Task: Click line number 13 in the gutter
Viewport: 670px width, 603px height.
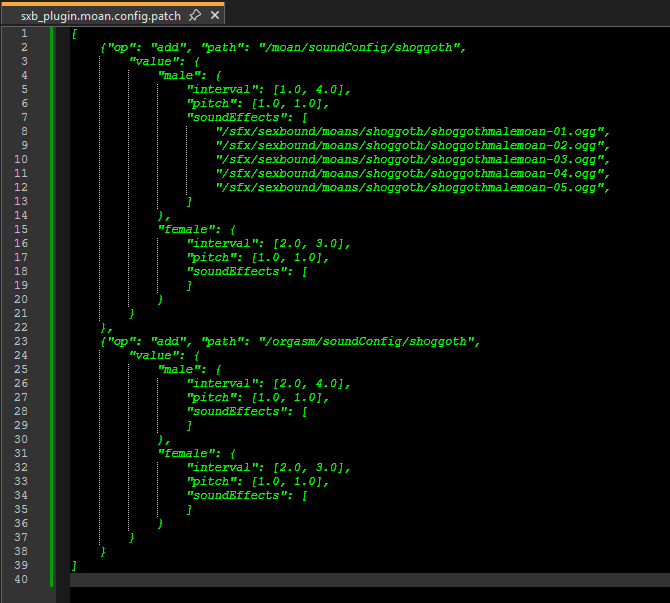Action: 21,201
